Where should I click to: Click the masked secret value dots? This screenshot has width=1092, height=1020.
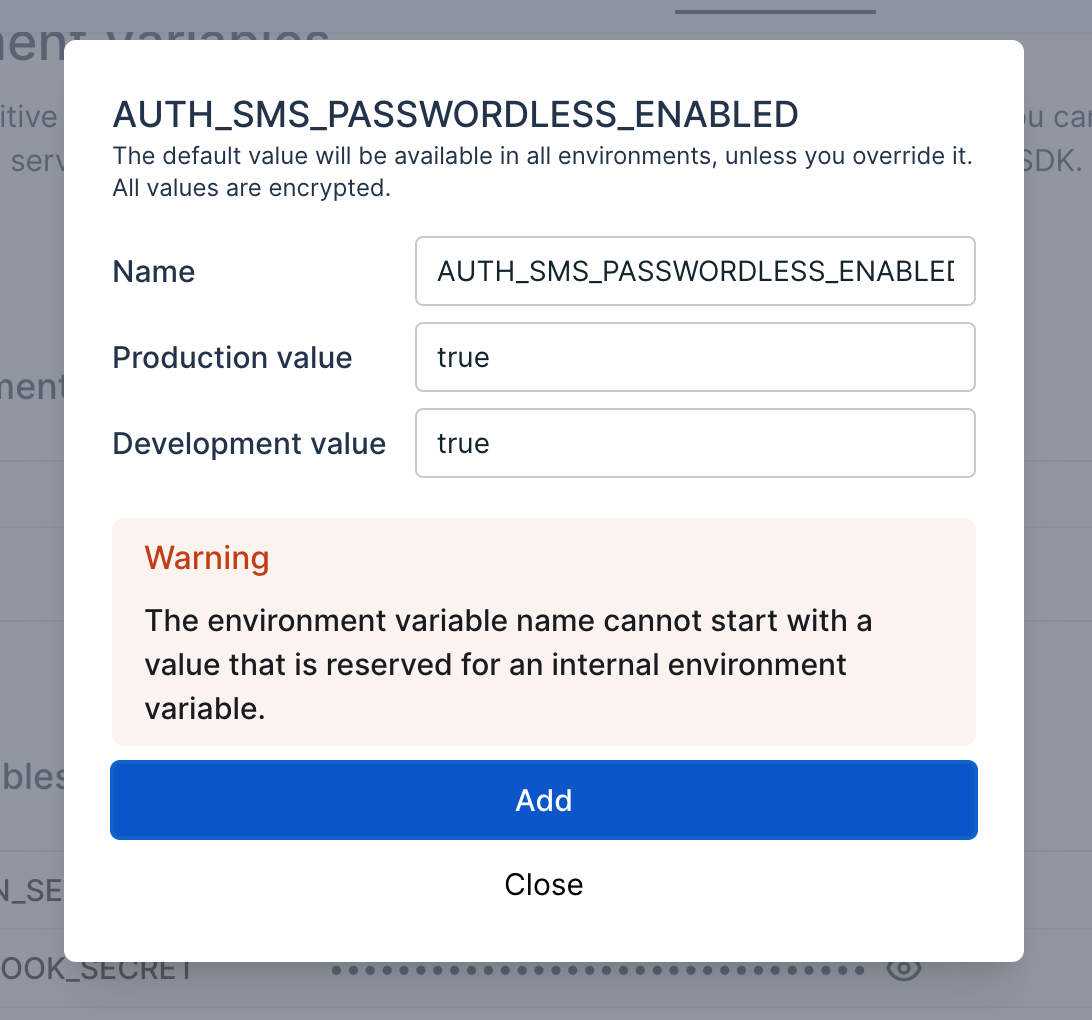click(x=598, y=970)
